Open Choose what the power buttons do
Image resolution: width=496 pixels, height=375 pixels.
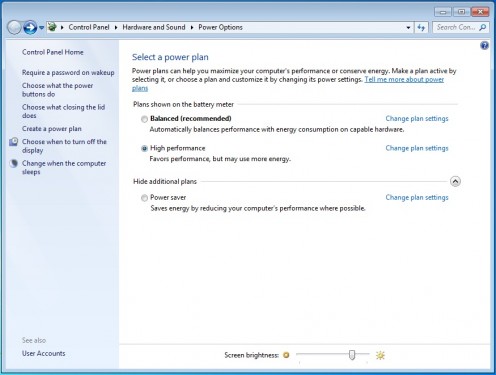(x=57, y=90)
